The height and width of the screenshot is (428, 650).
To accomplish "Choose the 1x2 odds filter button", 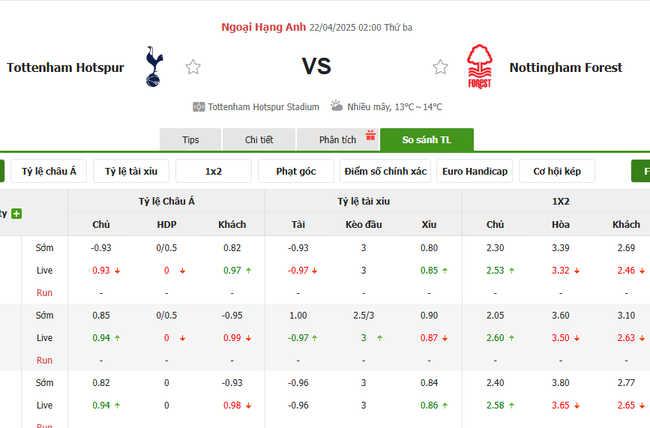I will (x=213, y=171).
